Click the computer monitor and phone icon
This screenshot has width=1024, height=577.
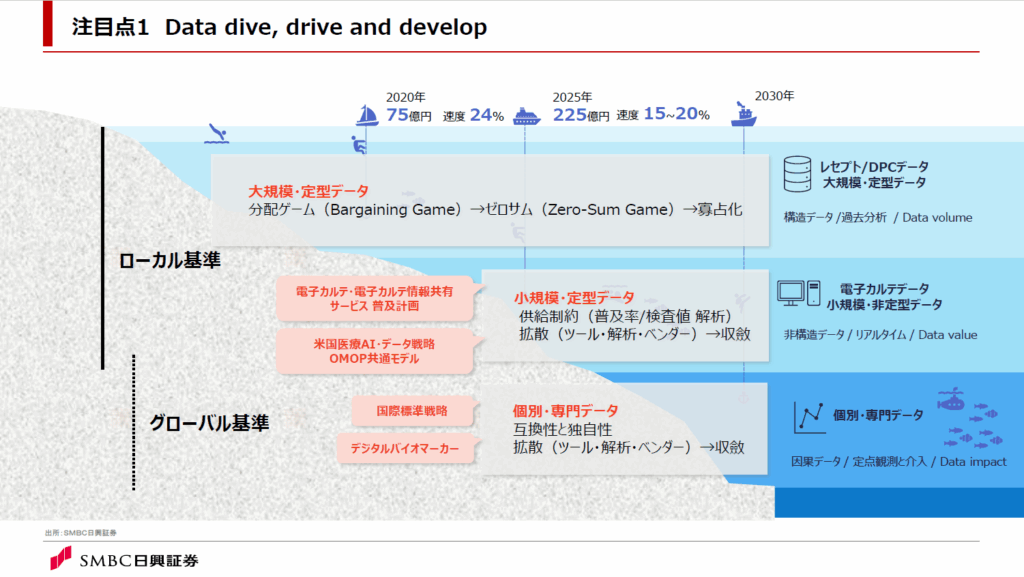pos(799,293)
